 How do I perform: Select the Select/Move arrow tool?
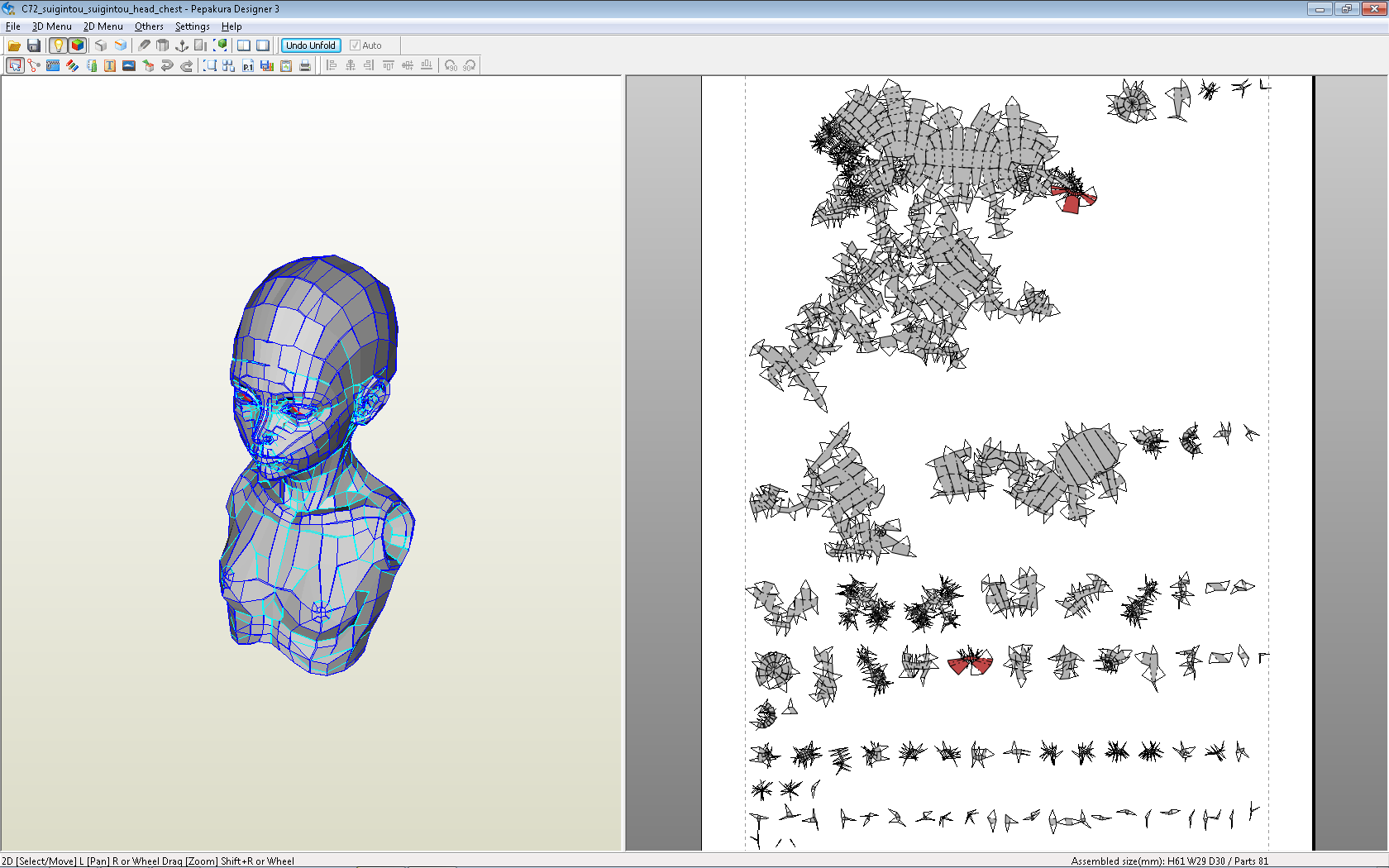(15, 66)
